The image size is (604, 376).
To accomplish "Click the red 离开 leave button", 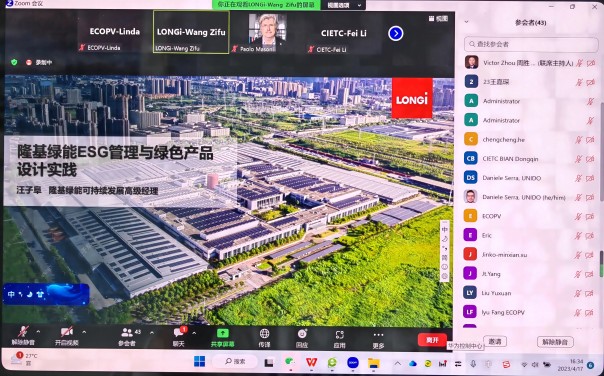I will (432, 340).
